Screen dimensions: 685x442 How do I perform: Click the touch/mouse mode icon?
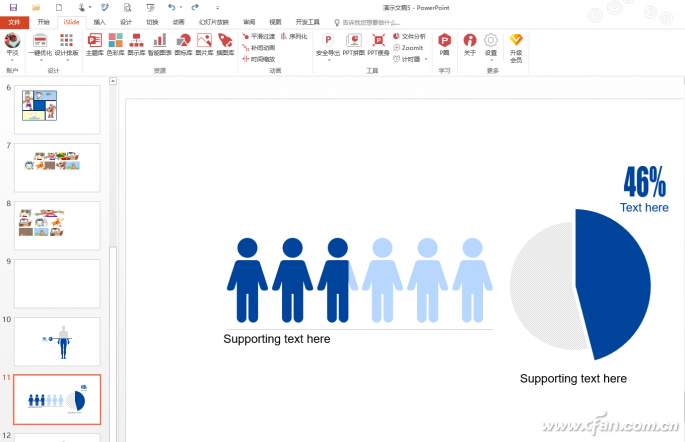point(81,7)
